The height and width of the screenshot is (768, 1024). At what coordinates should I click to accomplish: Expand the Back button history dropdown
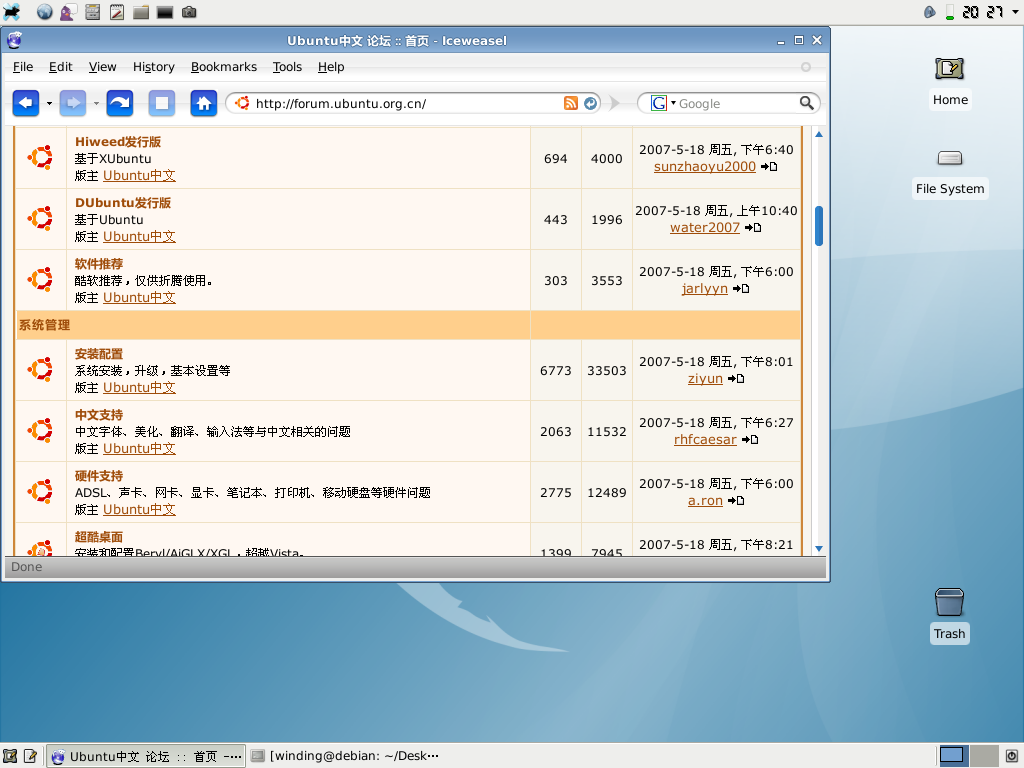pyautogui.click(x=49, y=103)
